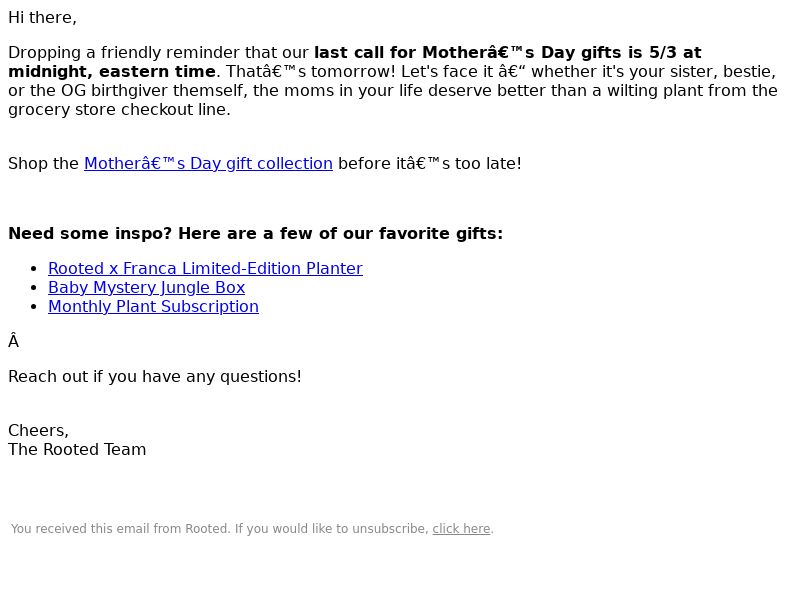Viewport: 800px width, 600px height.
Task: Click the 'Cheers,' sign-off text
Action: coord(38,431)
